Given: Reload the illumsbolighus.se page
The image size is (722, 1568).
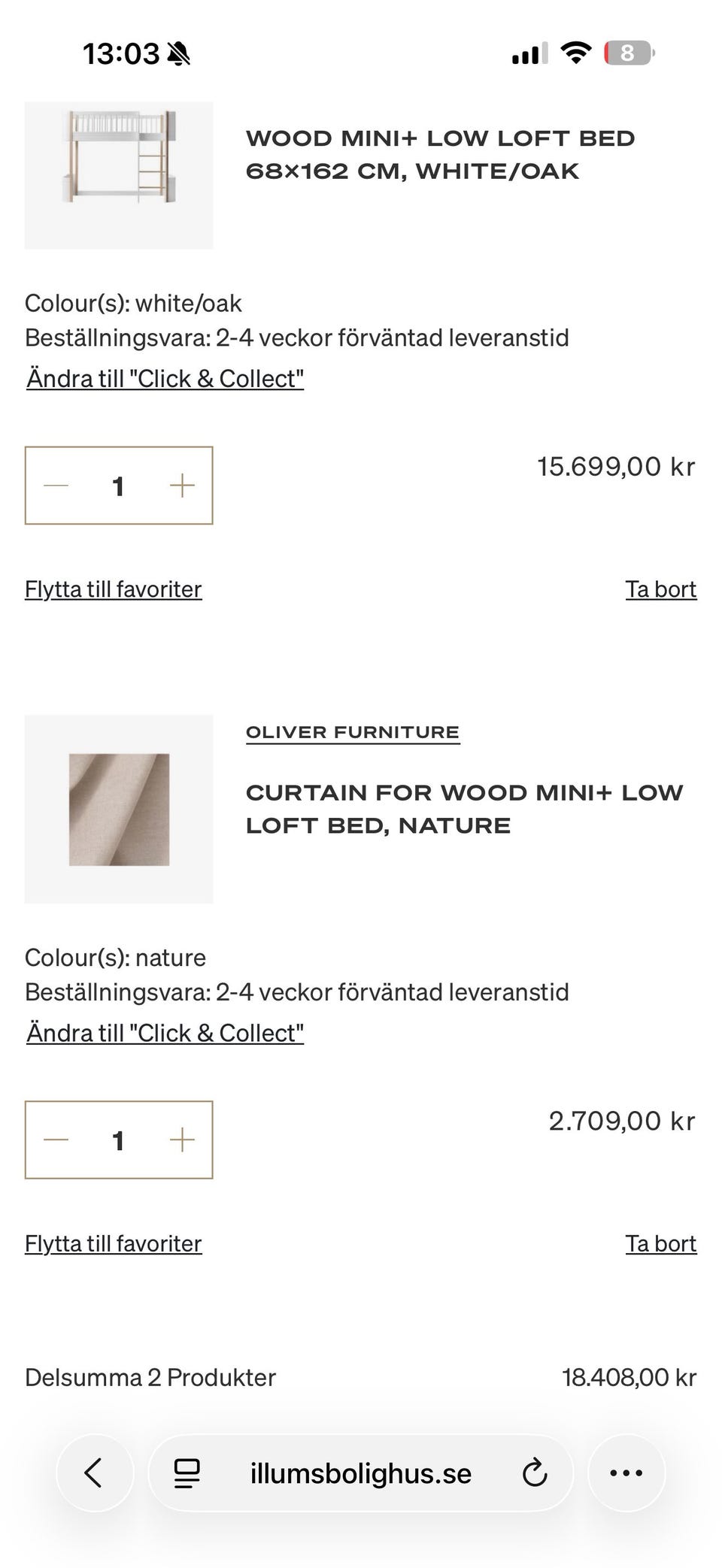Looking at the screenshot, I should [x=534, y=1473].
